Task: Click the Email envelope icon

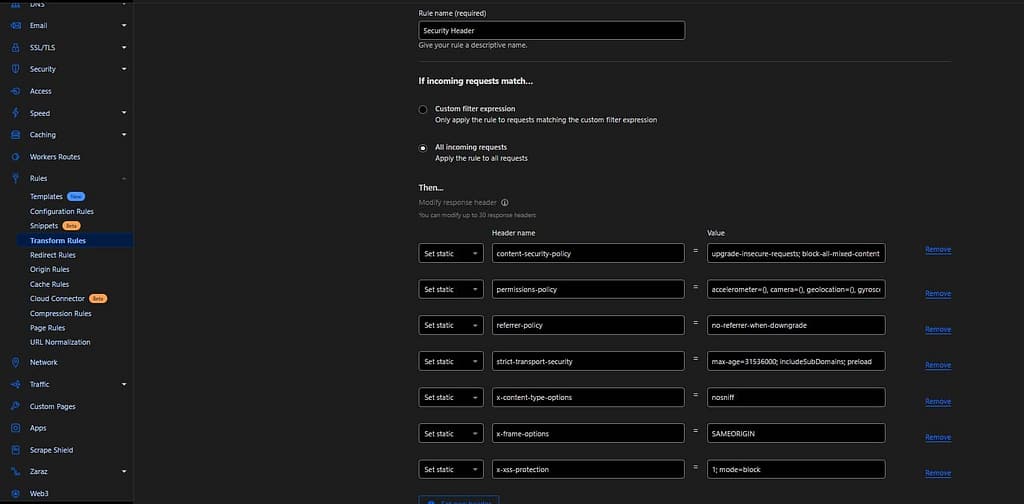Action: tap(15, 25)
